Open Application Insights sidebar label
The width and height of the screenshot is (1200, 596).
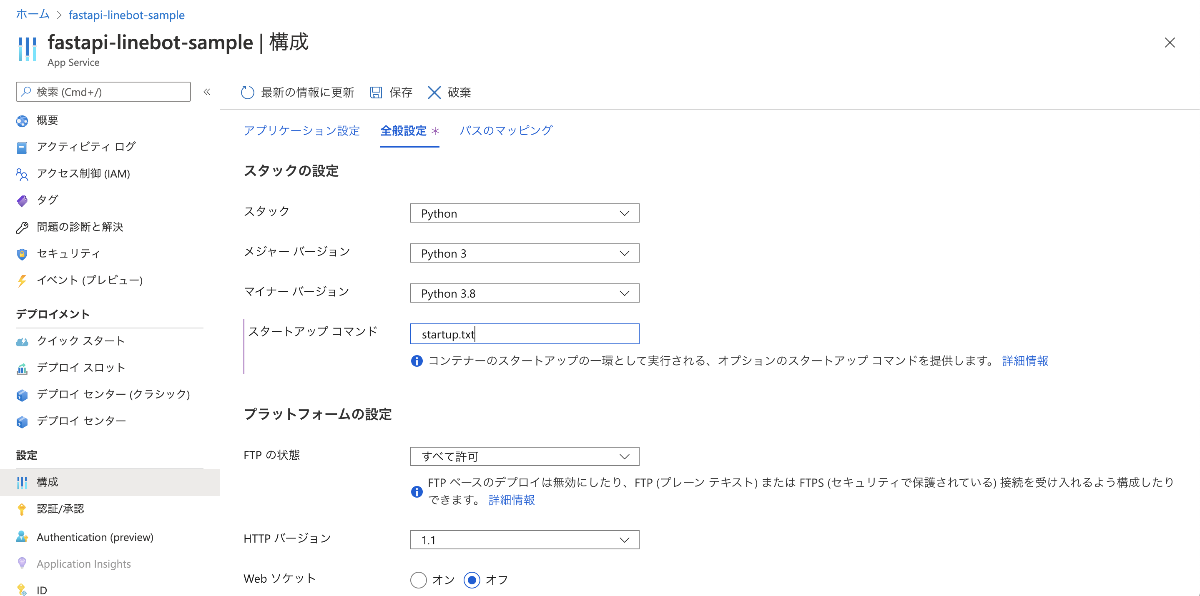coord(84,564)
